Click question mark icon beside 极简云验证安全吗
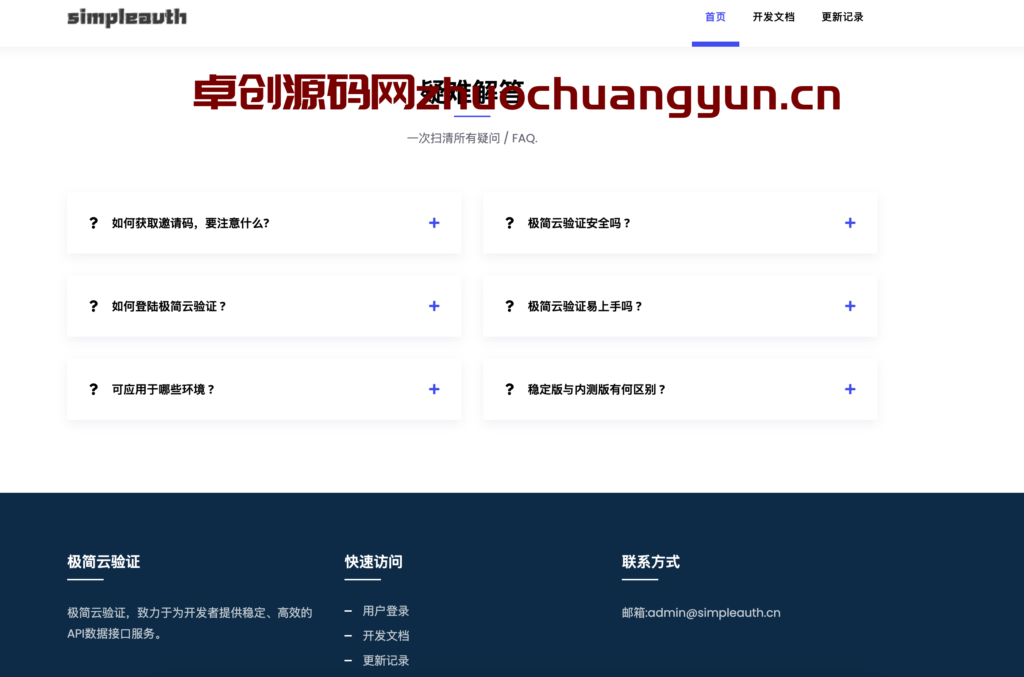 pyautogui.click(x=509, y=223)
